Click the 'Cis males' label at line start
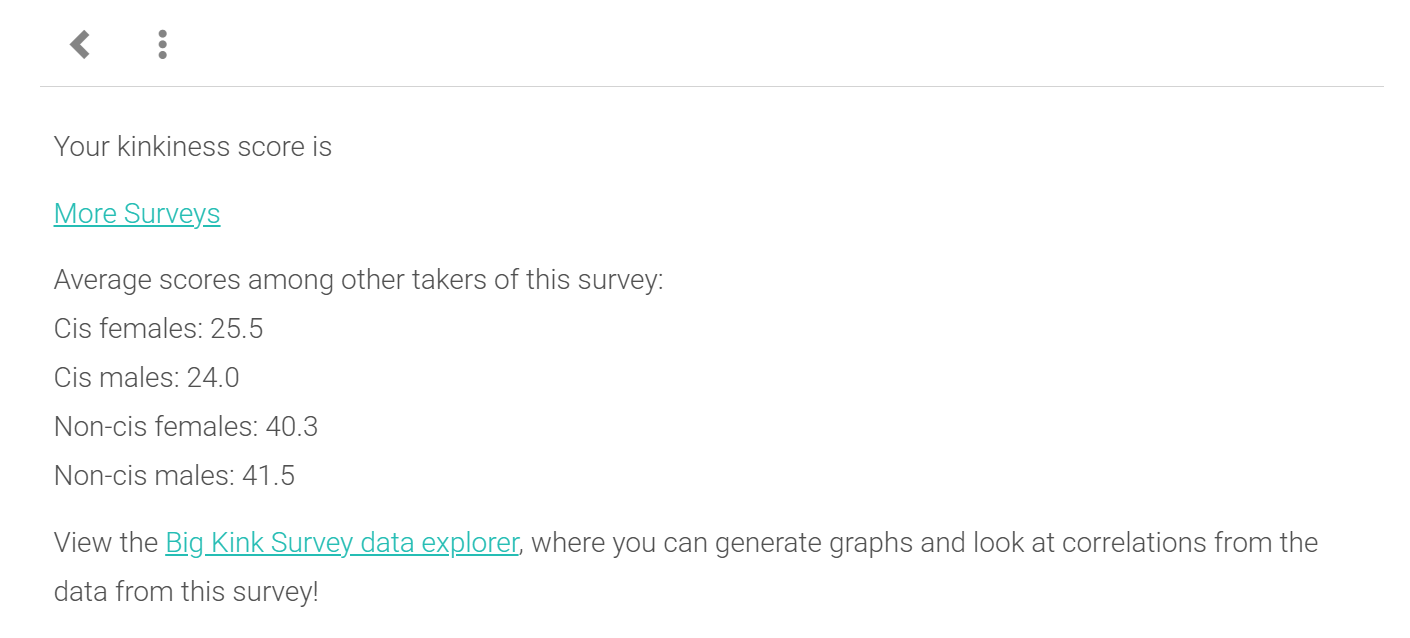 [x=115, y=378]
